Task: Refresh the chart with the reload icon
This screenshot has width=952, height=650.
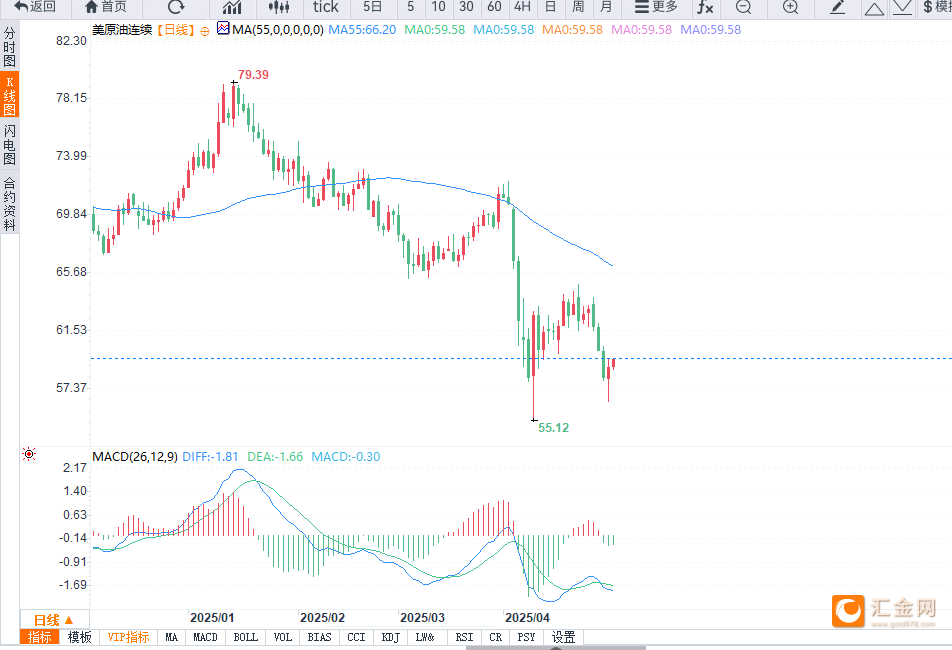Action: click(176, 7)
